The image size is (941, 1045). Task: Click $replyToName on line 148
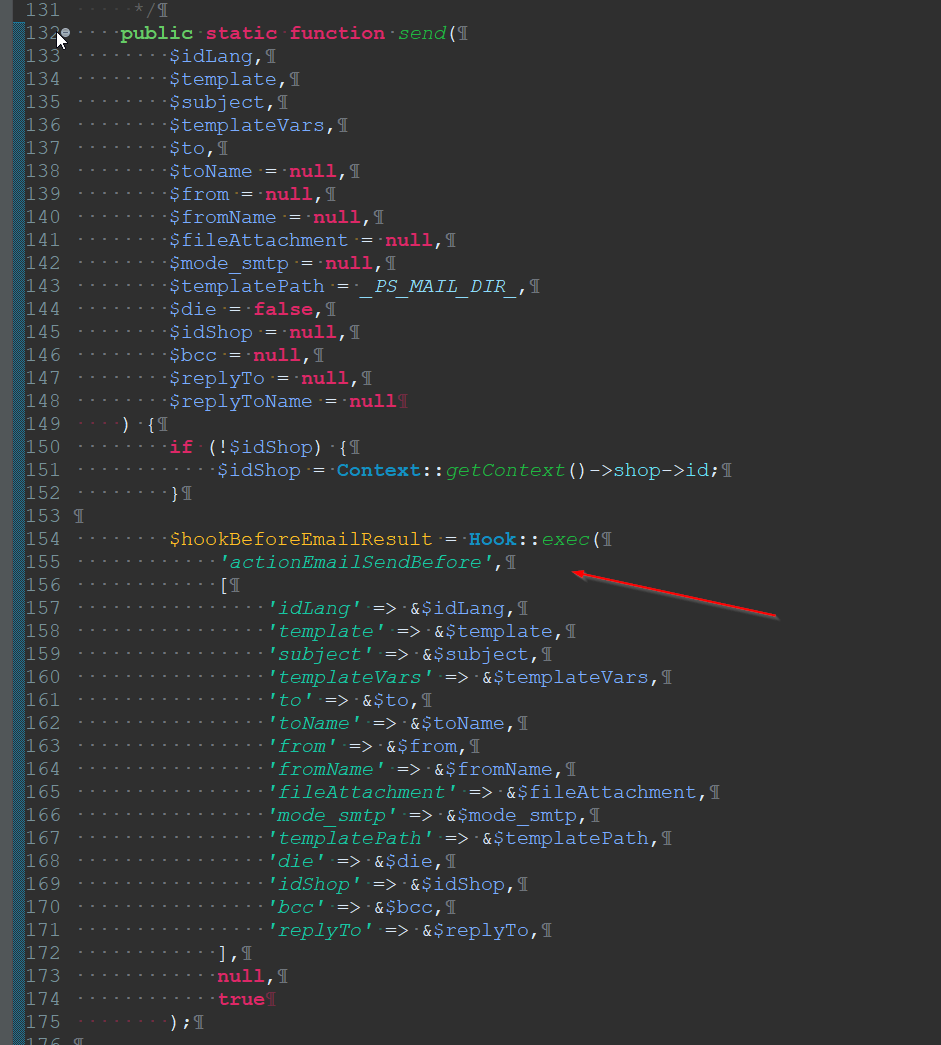coord(241,401)
